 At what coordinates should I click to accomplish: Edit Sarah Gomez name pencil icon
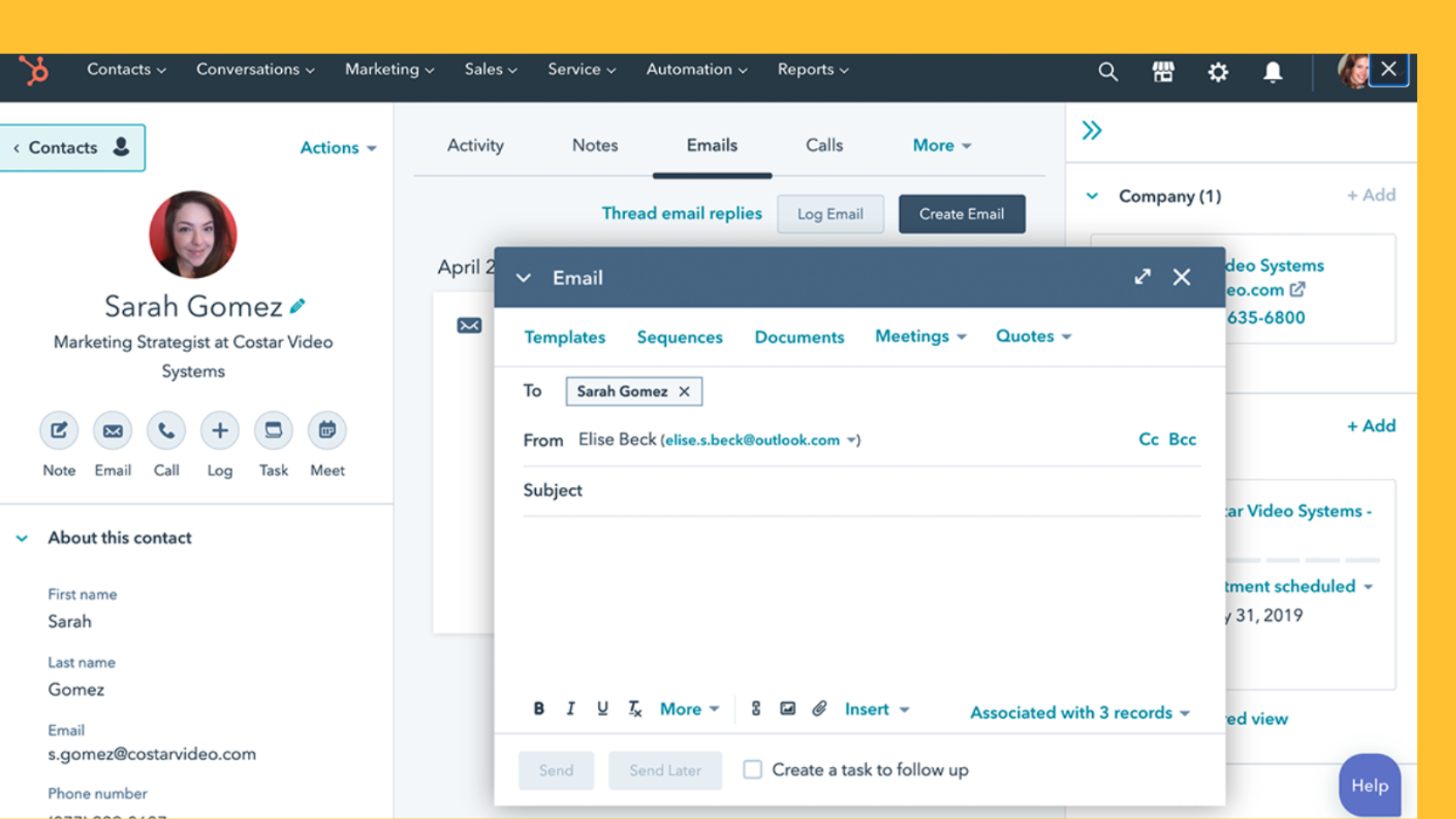297,307
